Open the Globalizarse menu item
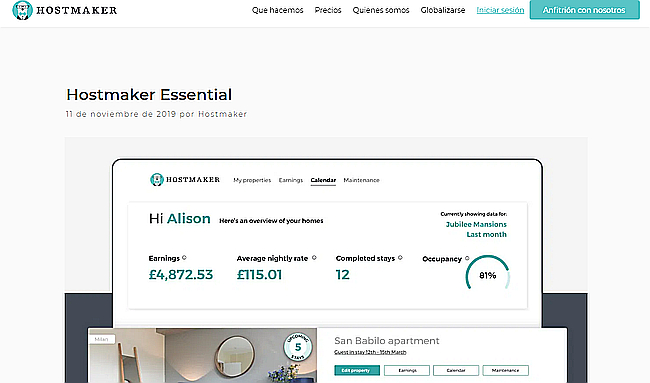This screenshot has width=650, height=383. pyautogui.click(x=442, y=10)
